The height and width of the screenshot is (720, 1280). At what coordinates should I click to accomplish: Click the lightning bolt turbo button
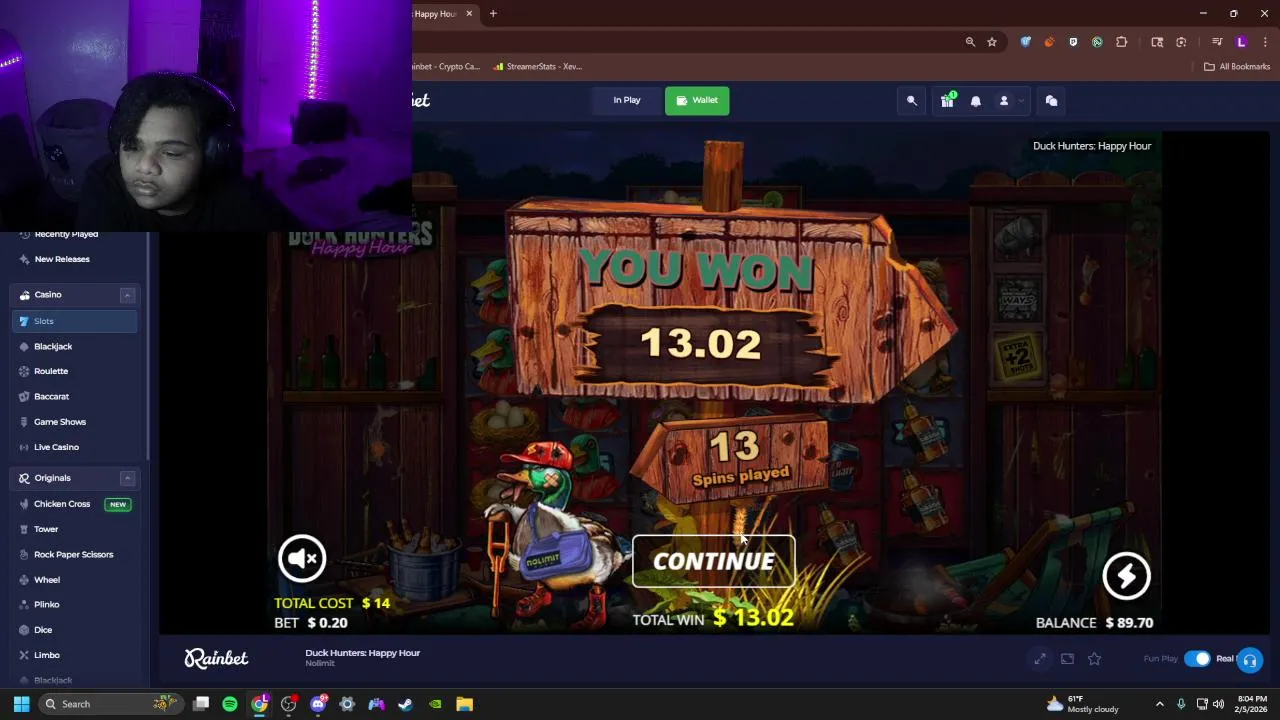1126,575
